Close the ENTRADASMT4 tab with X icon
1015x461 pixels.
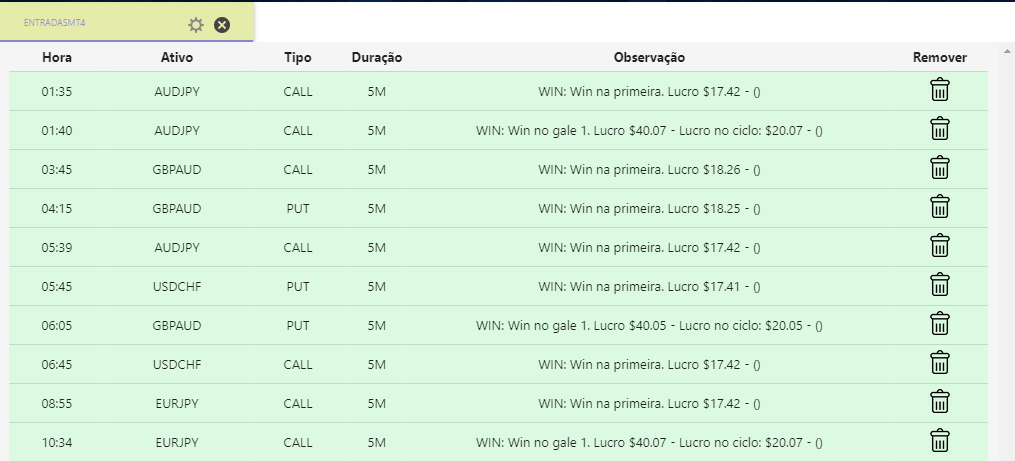point(222,25)
